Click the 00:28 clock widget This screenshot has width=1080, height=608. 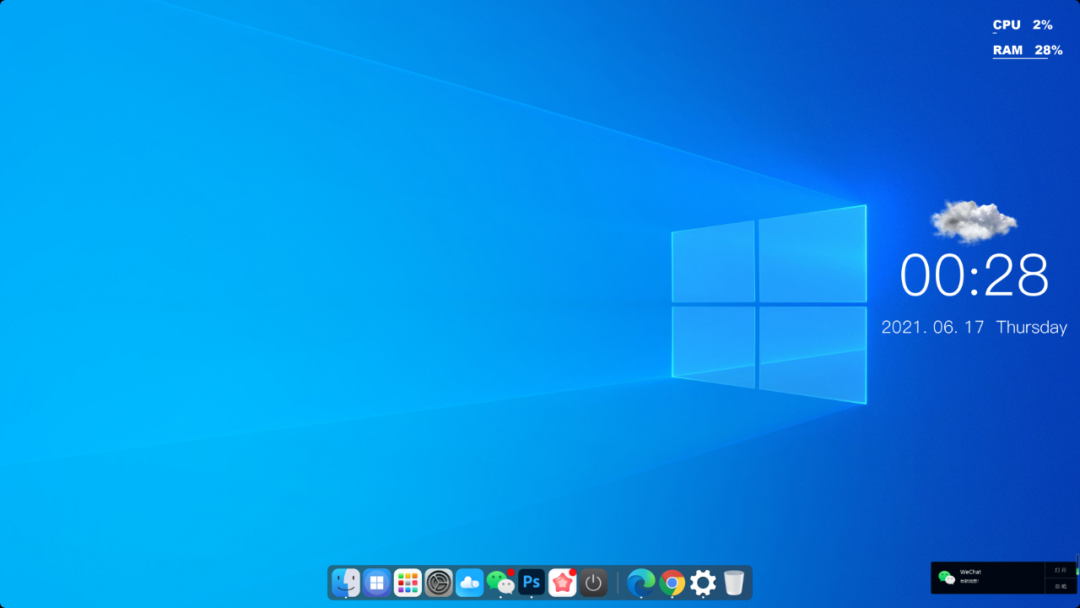tap(974, 276)
